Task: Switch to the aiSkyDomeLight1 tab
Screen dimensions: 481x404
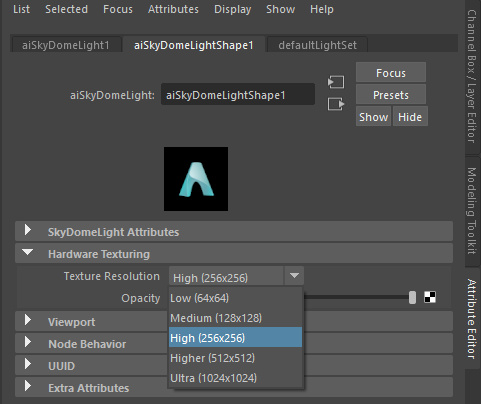Action: [x=66, y=45]
